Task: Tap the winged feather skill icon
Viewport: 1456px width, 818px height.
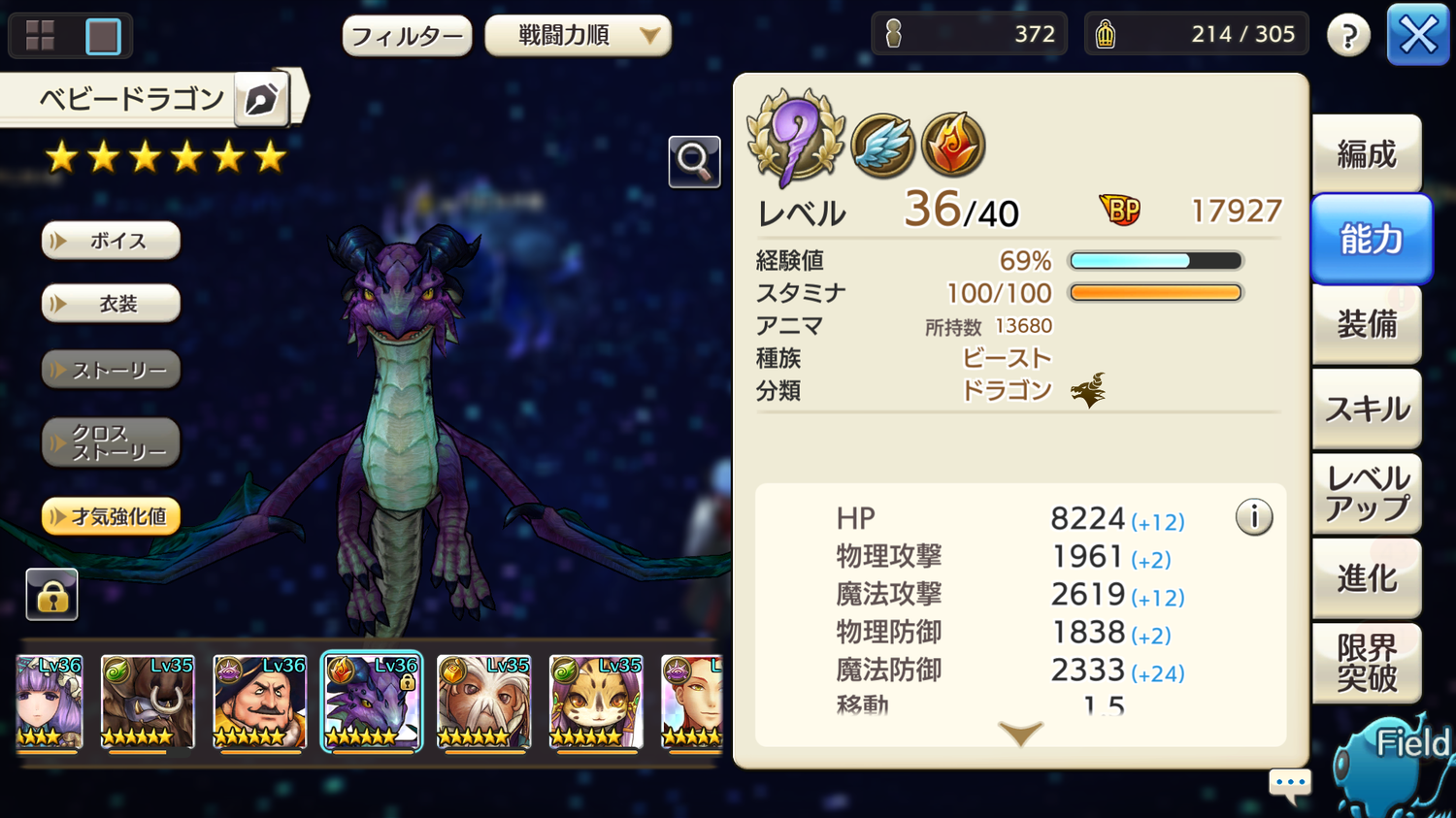Action: click(882, 145)
